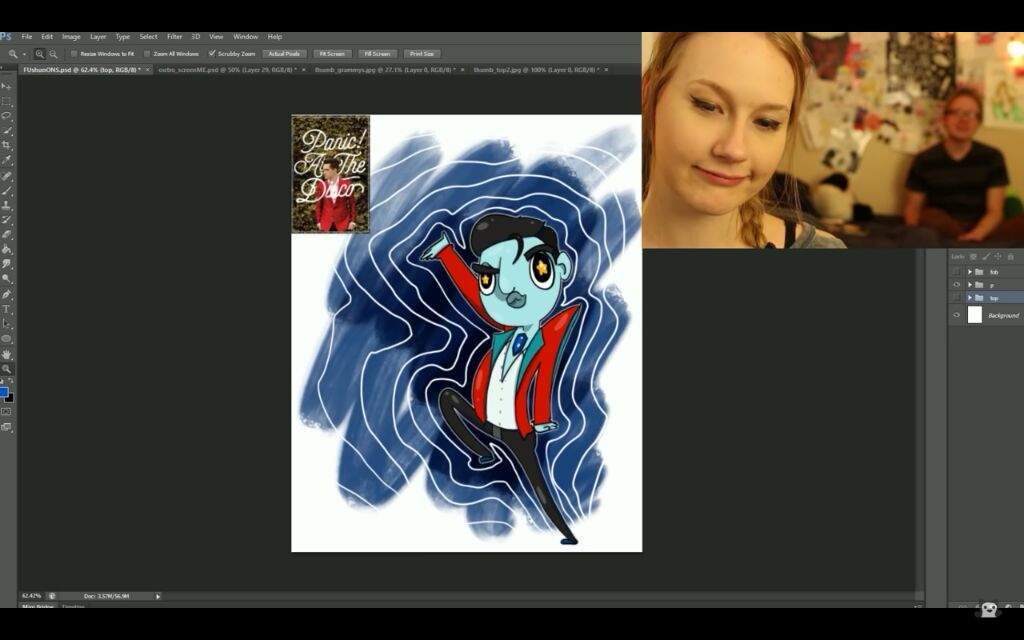Click lock transparent pixels icon

tap(973, 257)
